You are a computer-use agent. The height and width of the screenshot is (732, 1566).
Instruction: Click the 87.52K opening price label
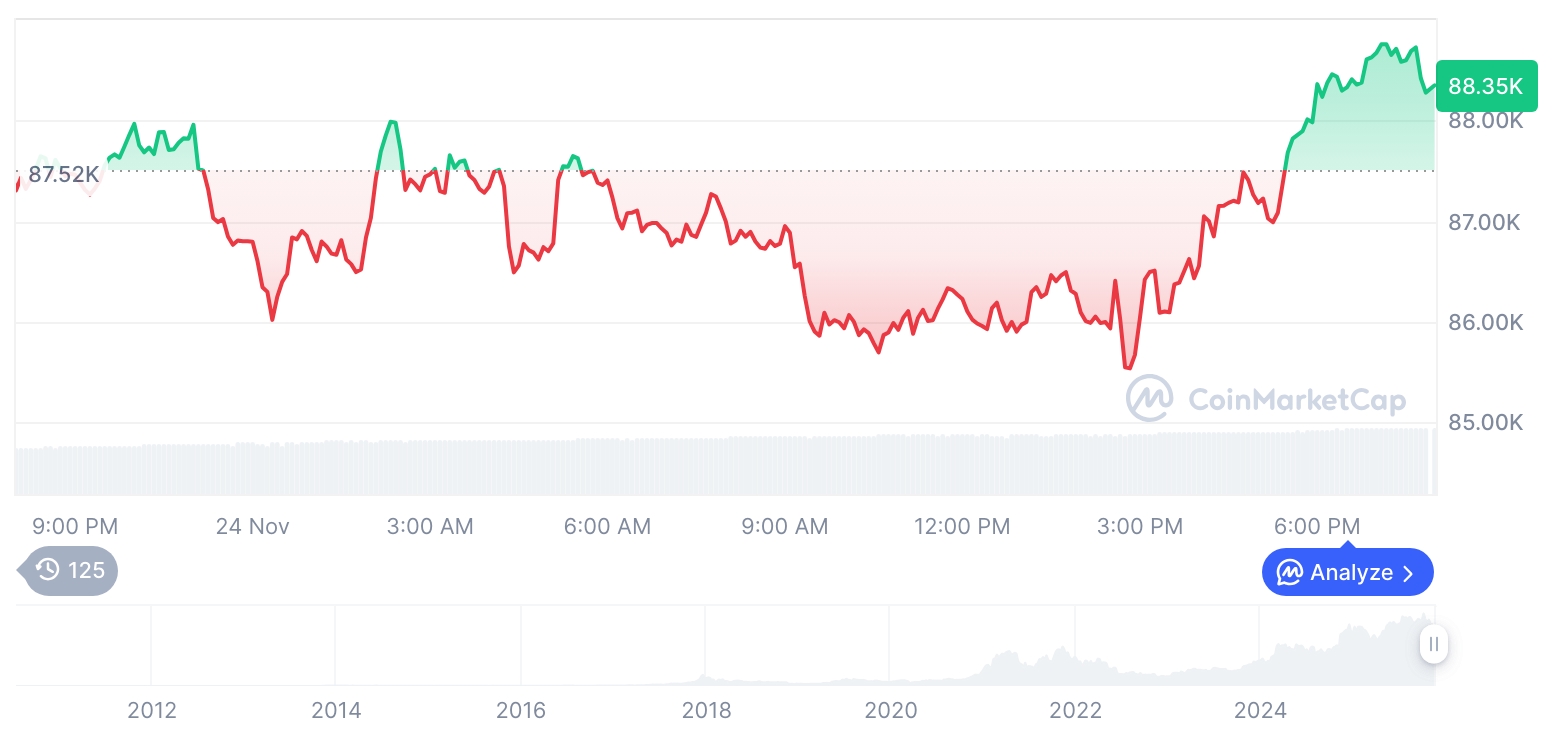pos(63,175)
